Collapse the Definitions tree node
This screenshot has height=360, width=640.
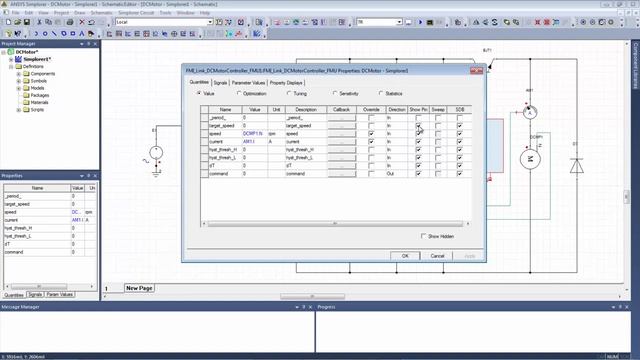click(x=11, y=67)
